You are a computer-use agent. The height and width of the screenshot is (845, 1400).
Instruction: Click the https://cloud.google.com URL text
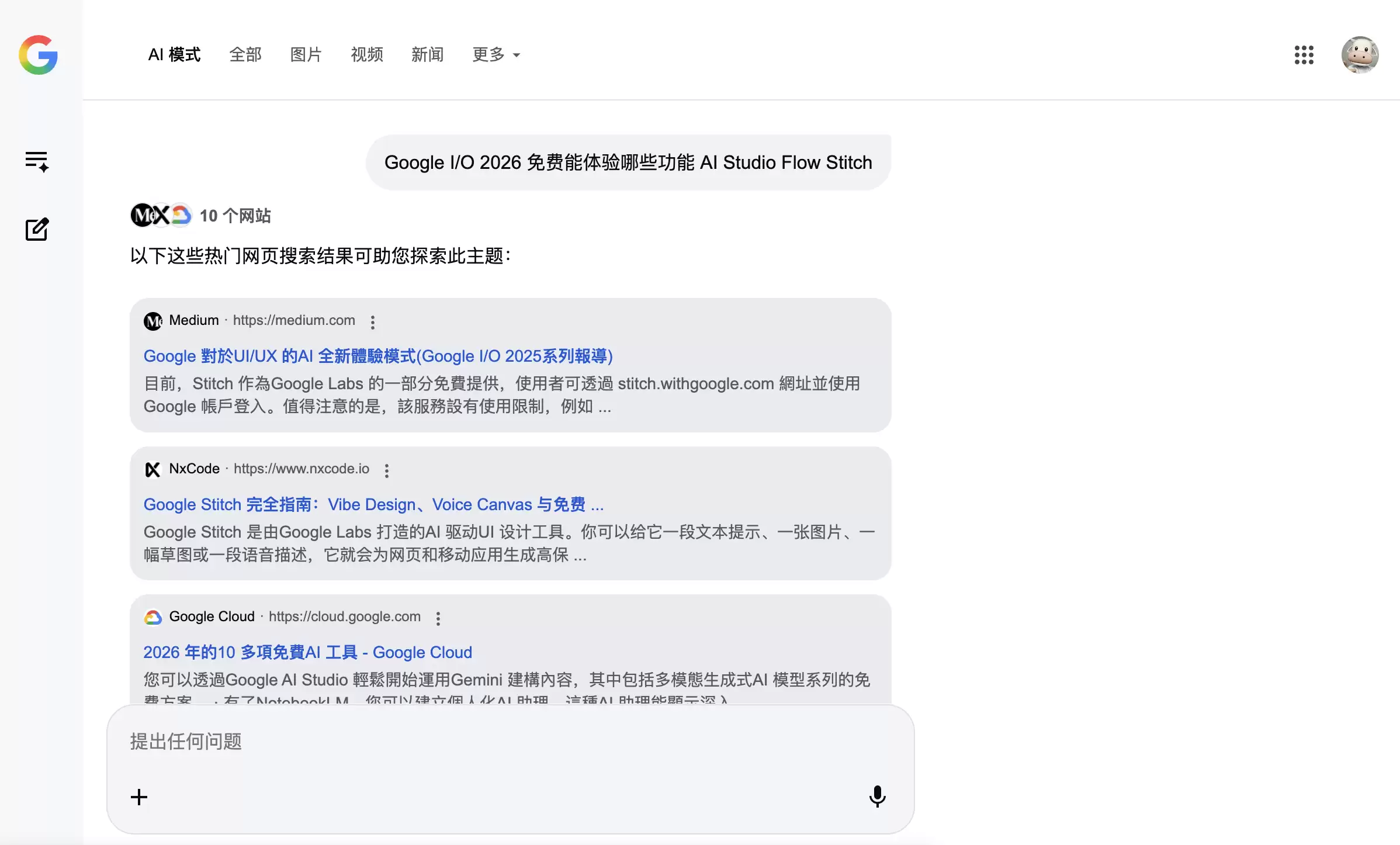point(345,617)
